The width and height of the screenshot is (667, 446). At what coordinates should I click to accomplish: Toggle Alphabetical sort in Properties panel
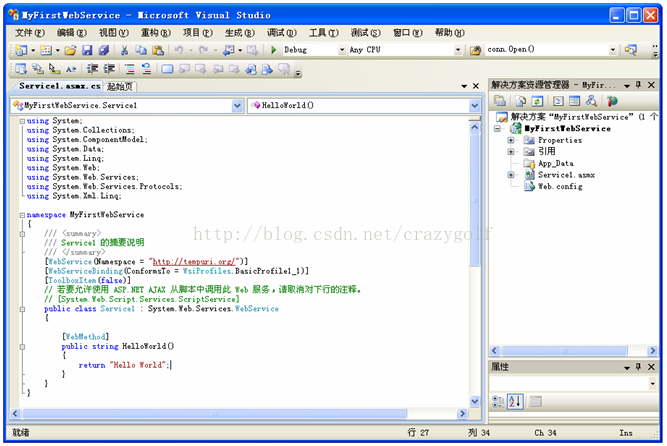(x=515, y=401)
